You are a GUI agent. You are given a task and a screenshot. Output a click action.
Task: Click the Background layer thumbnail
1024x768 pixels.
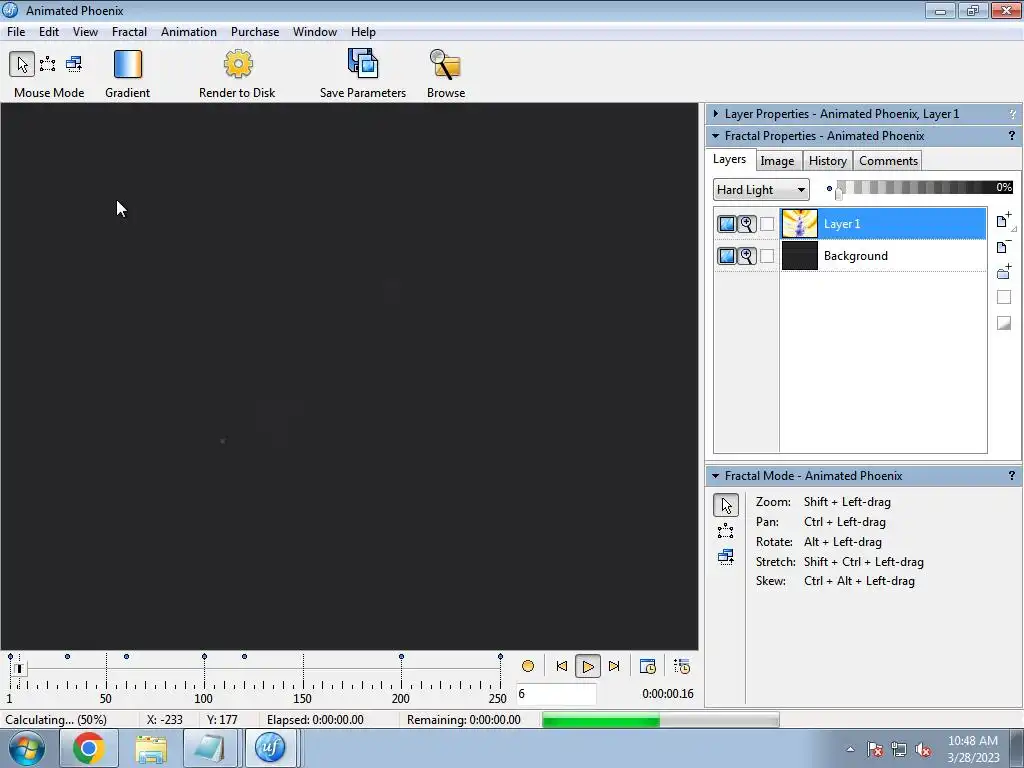pos(799,255)
